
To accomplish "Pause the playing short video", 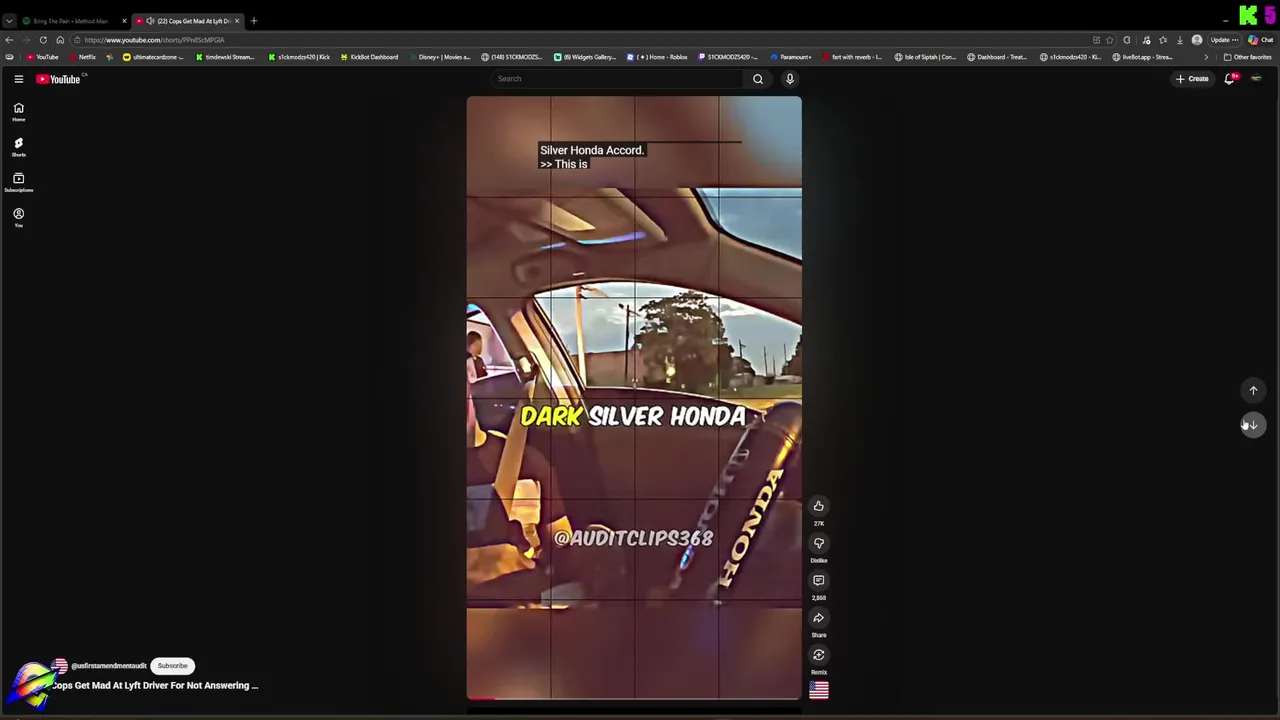I will pyautogui.click(x=634, y=398).
